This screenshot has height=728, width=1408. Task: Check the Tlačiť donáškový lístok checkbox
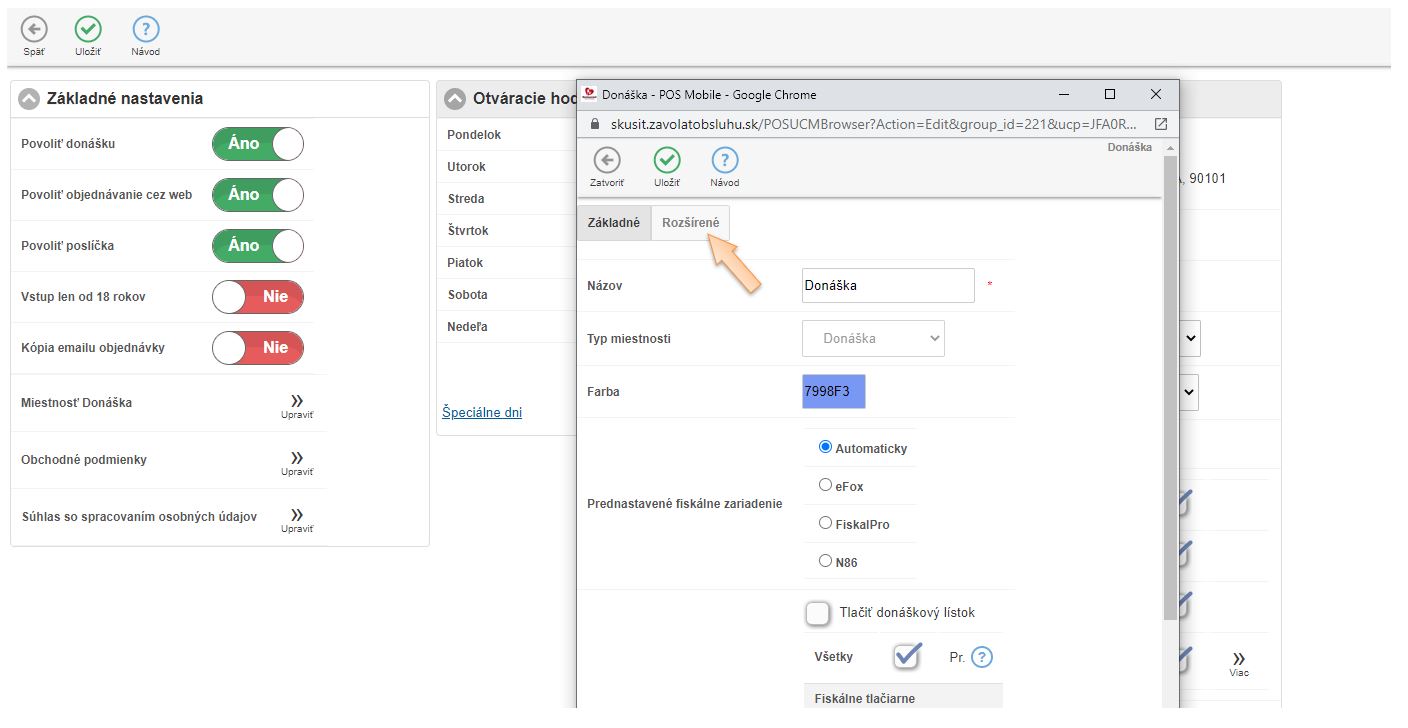point(818,613)
